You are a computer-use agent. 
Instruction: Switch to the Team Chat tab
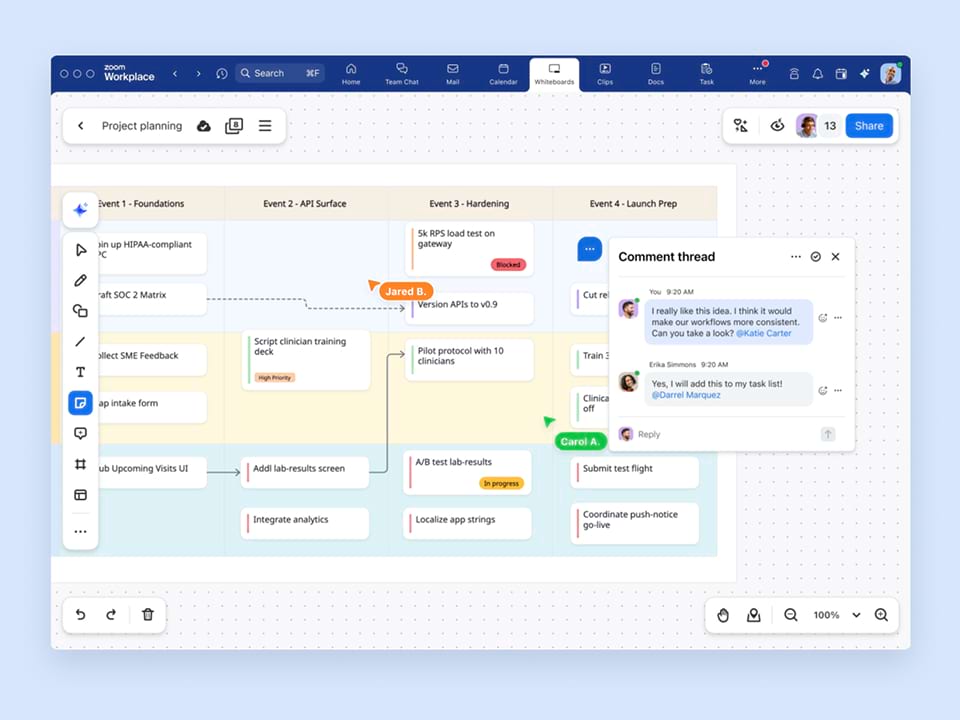pos(402,73)
